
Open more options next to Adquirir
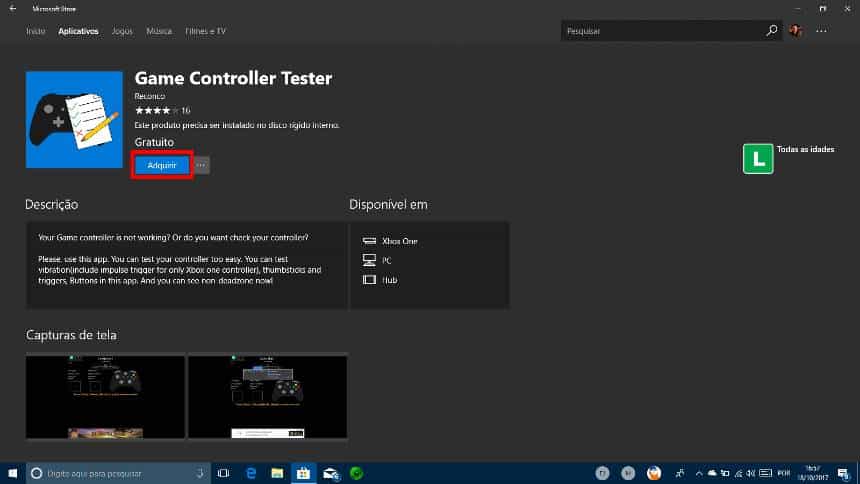click(201, 165)
